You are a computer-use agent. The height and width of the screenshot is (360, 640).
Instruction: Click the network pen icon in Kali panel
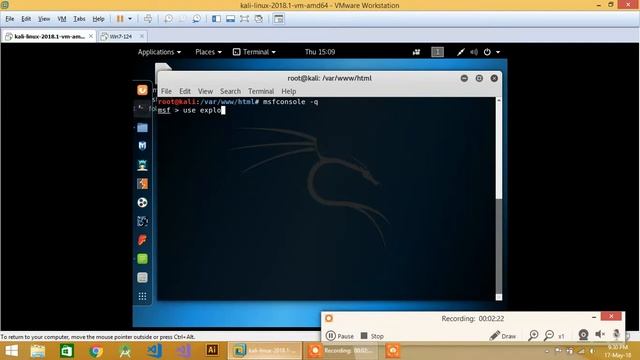[x=460, y=52]
